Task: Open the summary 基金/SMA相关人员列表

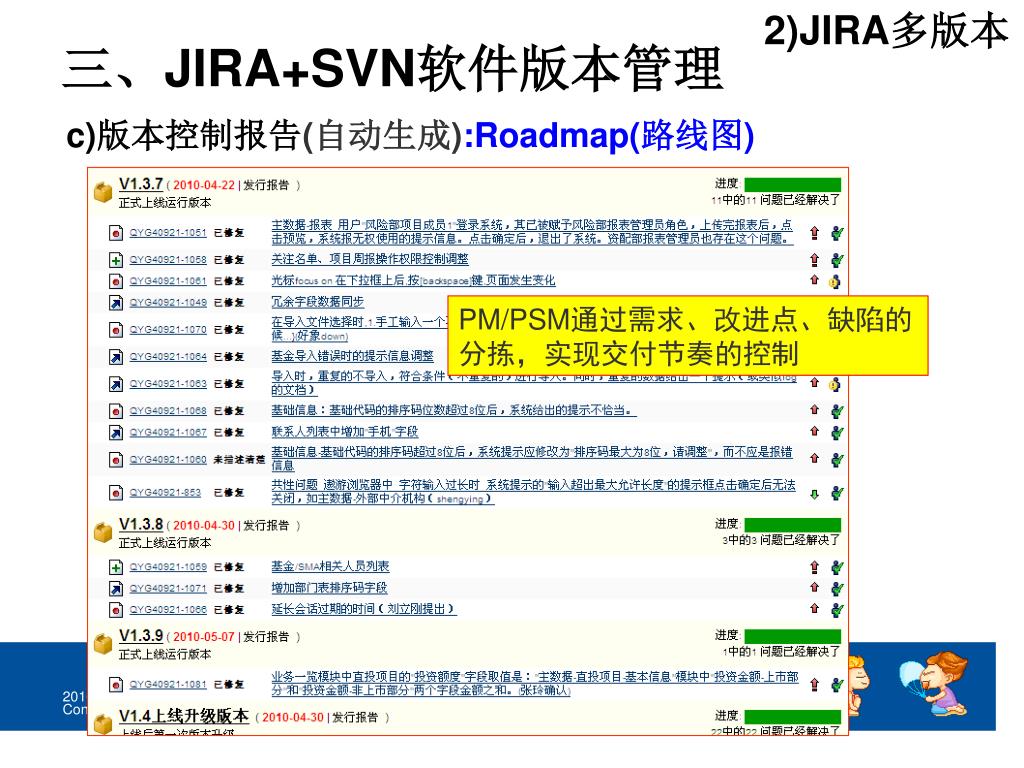Action: coord(330,567)
